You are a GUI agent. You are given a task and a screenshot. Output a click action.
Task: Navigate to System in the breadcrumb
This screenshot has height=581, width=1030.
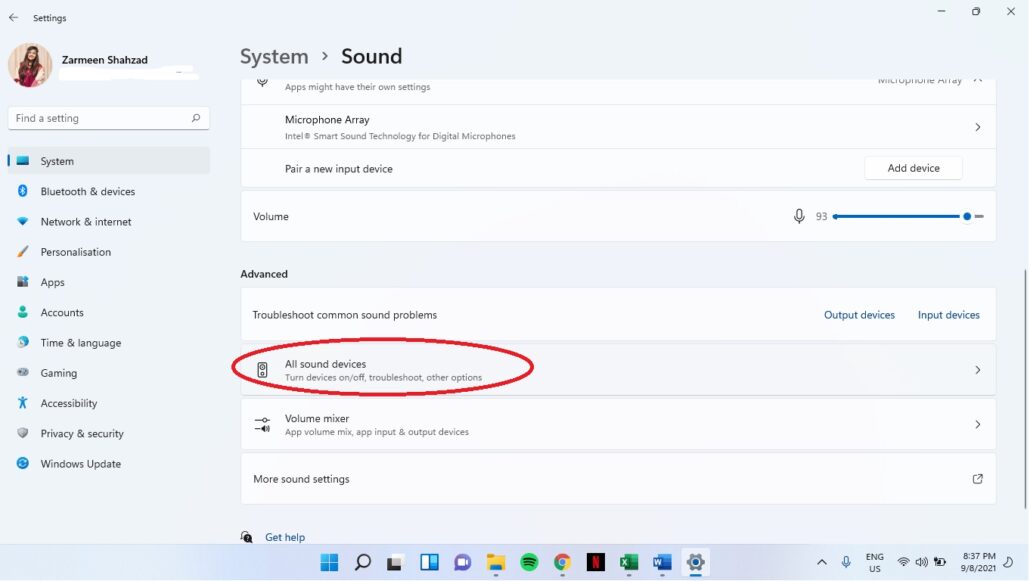tap(274, 56)
